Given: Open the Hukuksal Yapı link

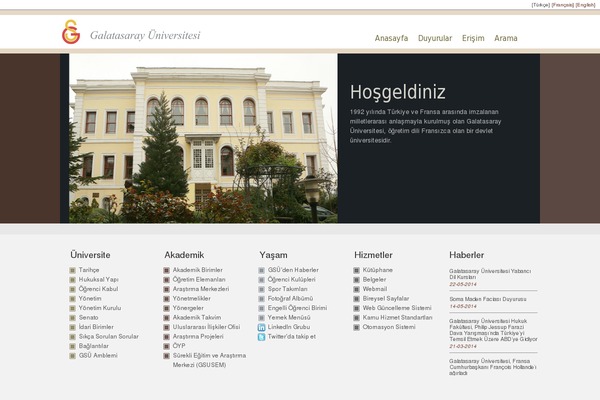Looking at the screenshot, I should pyautogui.click(x=98, y=279).
